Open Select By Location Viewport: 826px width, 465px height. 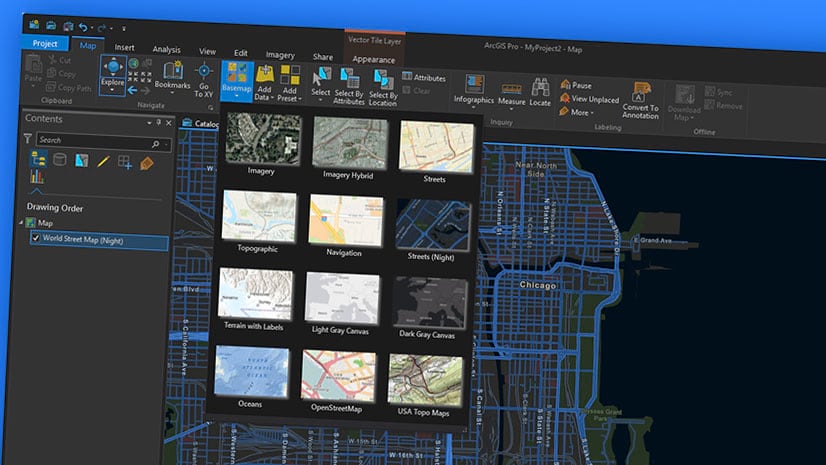pos(383,88)
